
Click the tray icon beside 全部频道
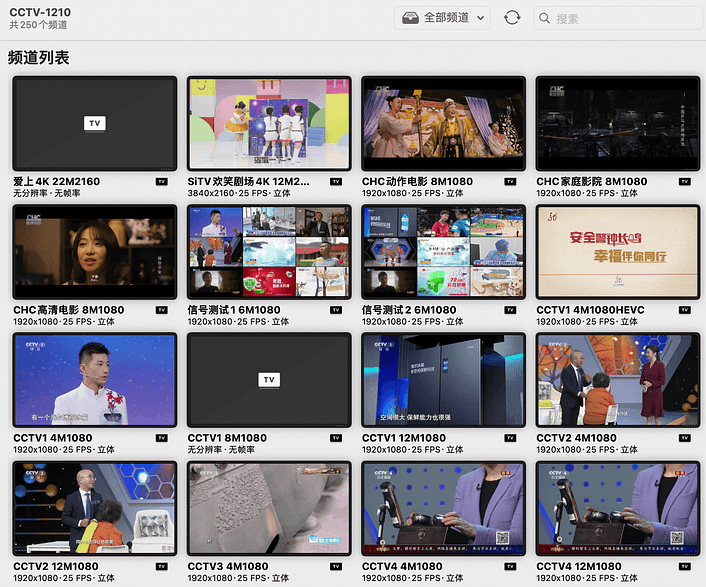(x=410, y=18)
